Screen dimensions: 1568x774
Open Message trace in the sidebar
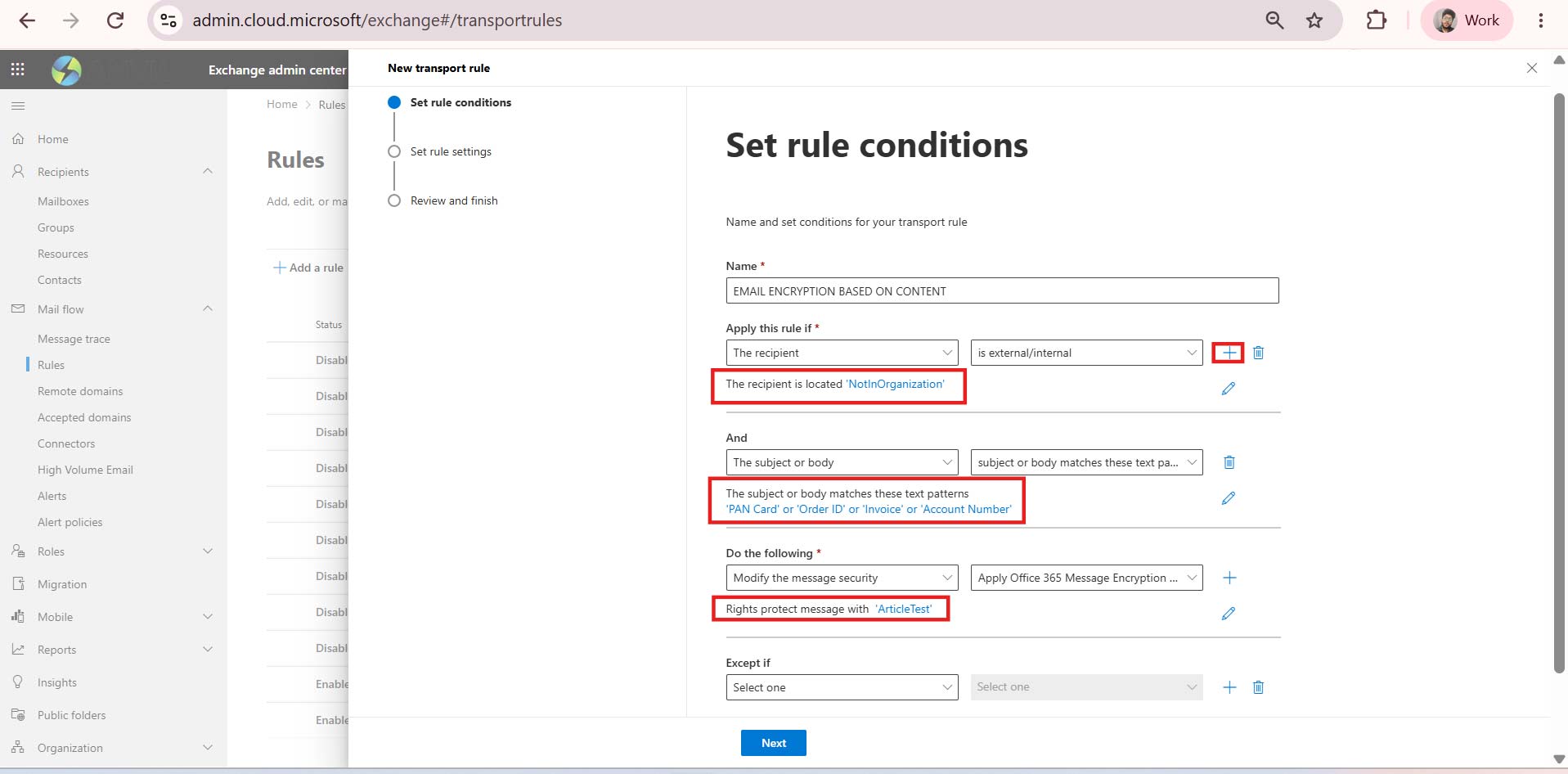click(x=74, y=339)
